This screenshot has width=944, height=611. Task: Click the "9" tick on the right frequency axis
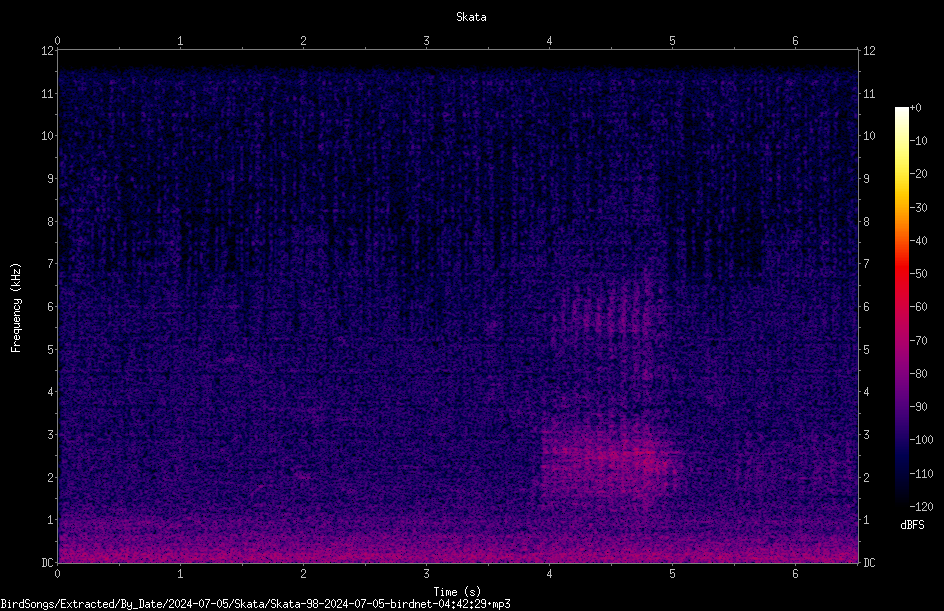(x=866, y=179)
